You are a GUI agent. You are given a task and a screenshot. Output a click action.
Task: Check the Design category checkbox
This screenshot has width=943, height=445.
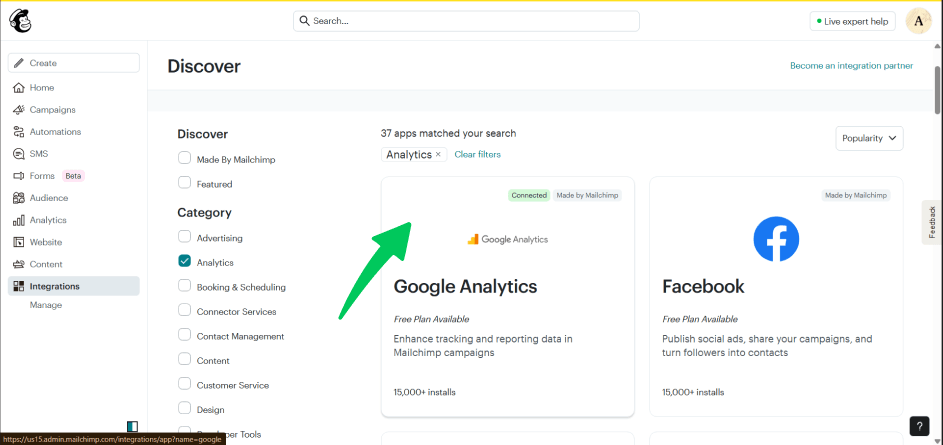pos(185,408)
